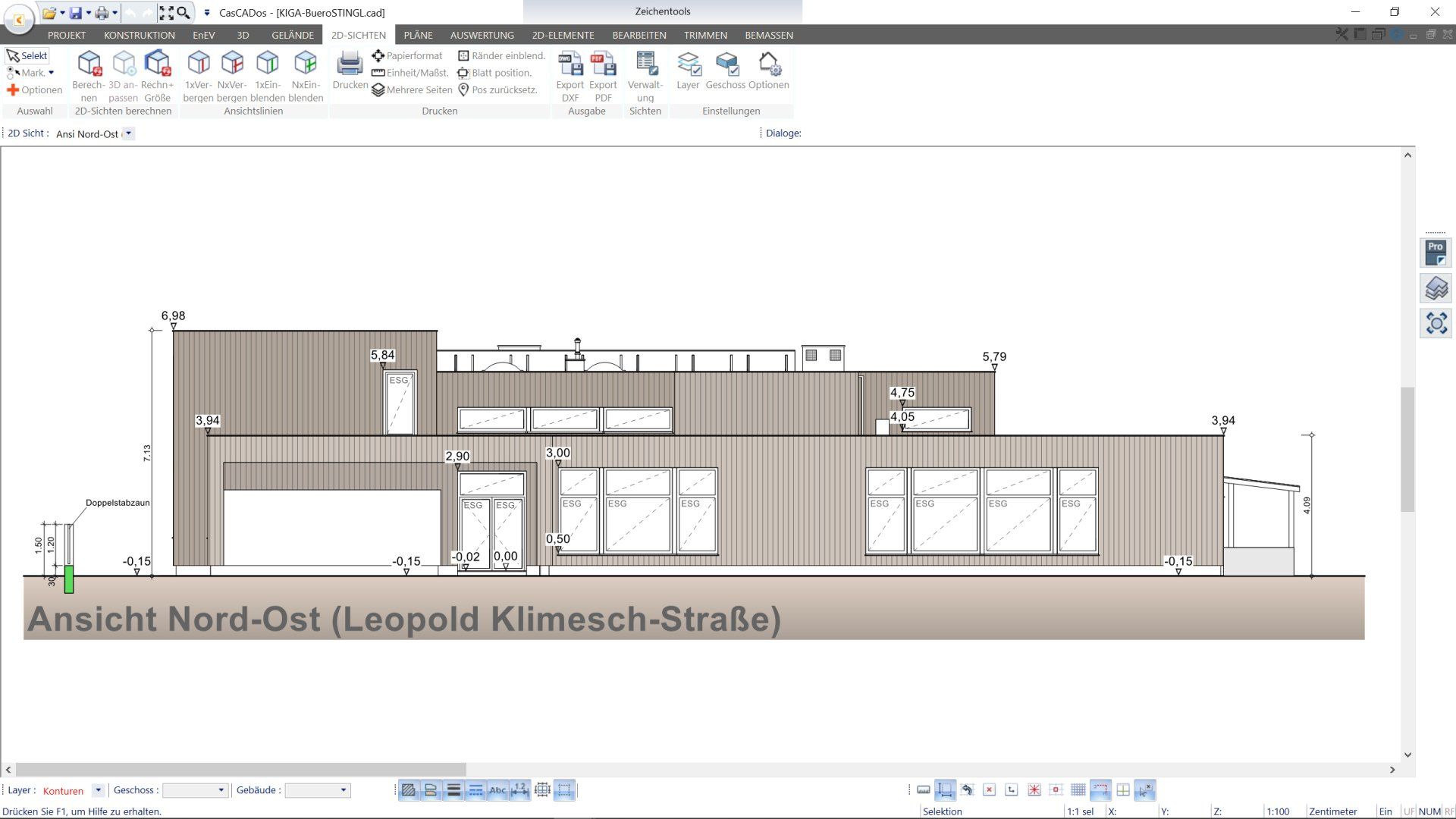Open Verwaltung Sichten management icon

[645, 64]
